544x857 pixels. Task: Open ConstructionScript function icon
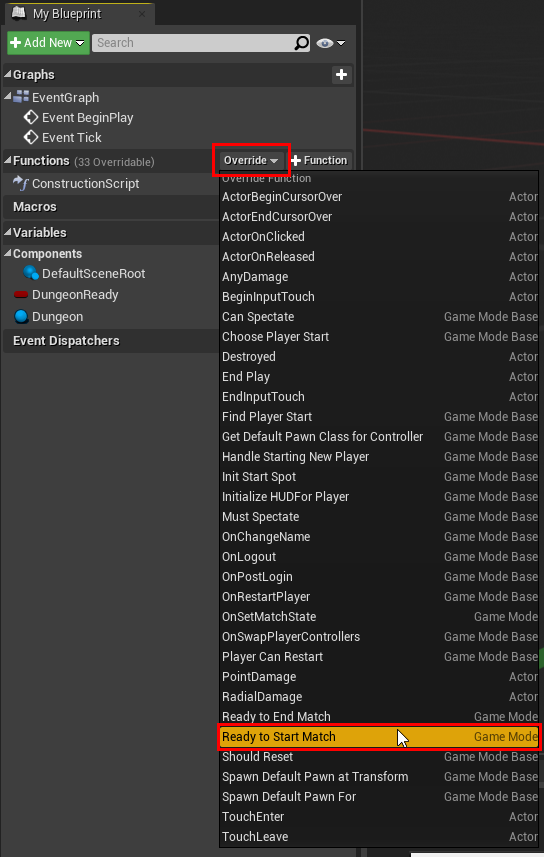21,183
